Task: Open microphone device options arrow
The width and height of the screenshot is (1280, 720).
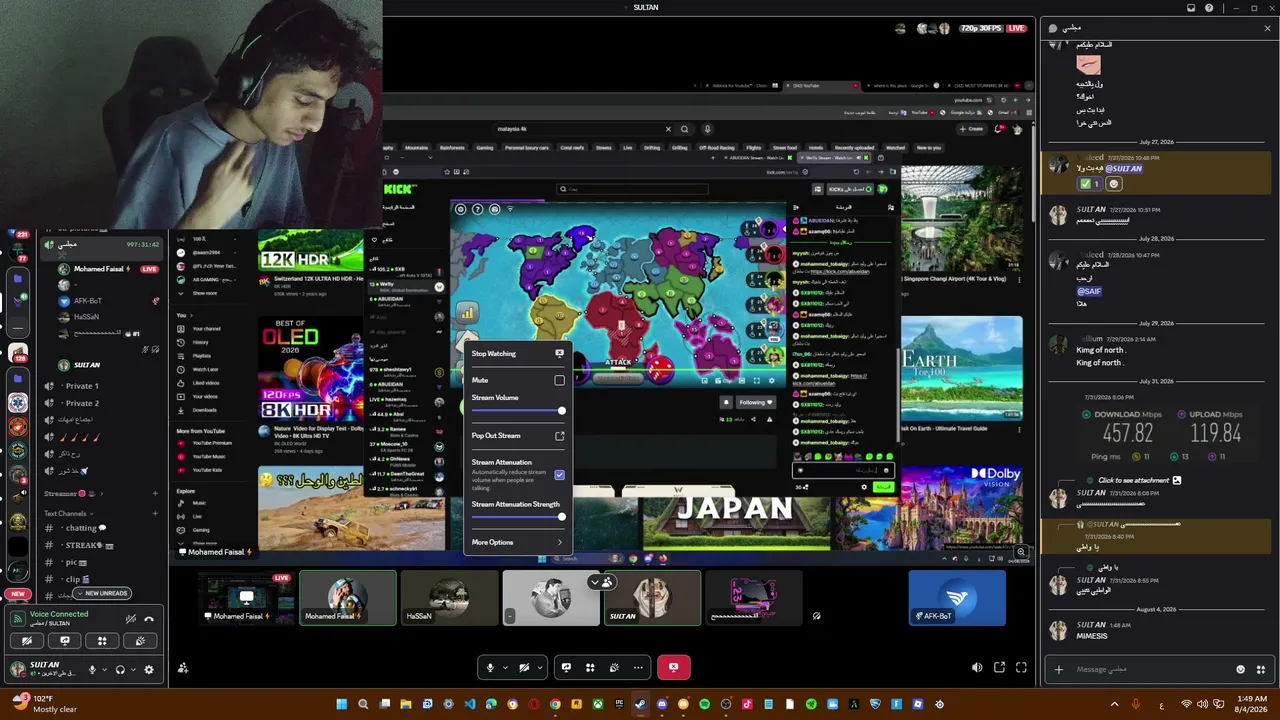Action: [506, 668]
